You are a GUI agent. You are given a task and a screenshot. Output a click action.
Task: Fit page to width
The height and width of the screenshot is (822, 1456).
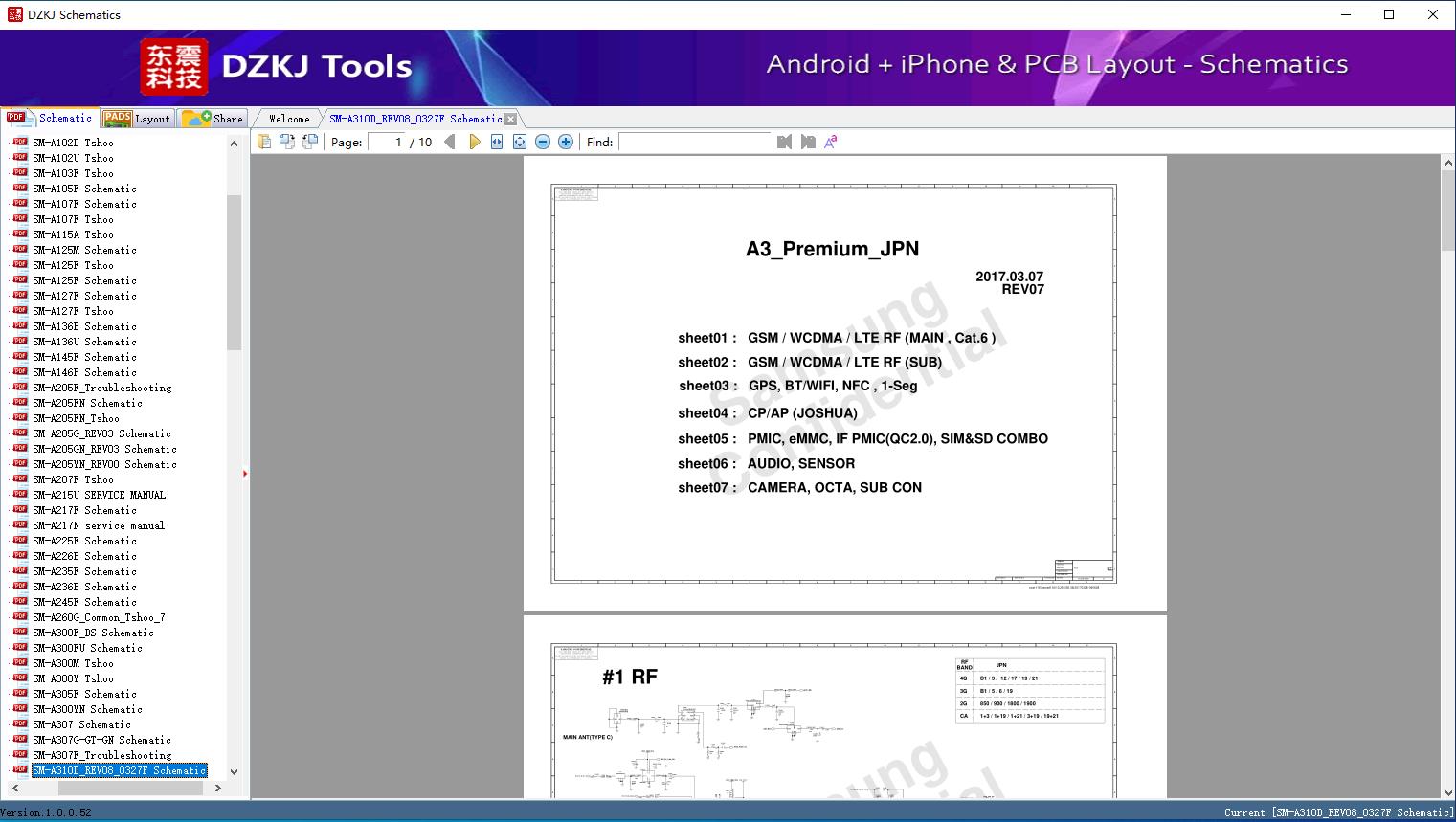[497, 142]
